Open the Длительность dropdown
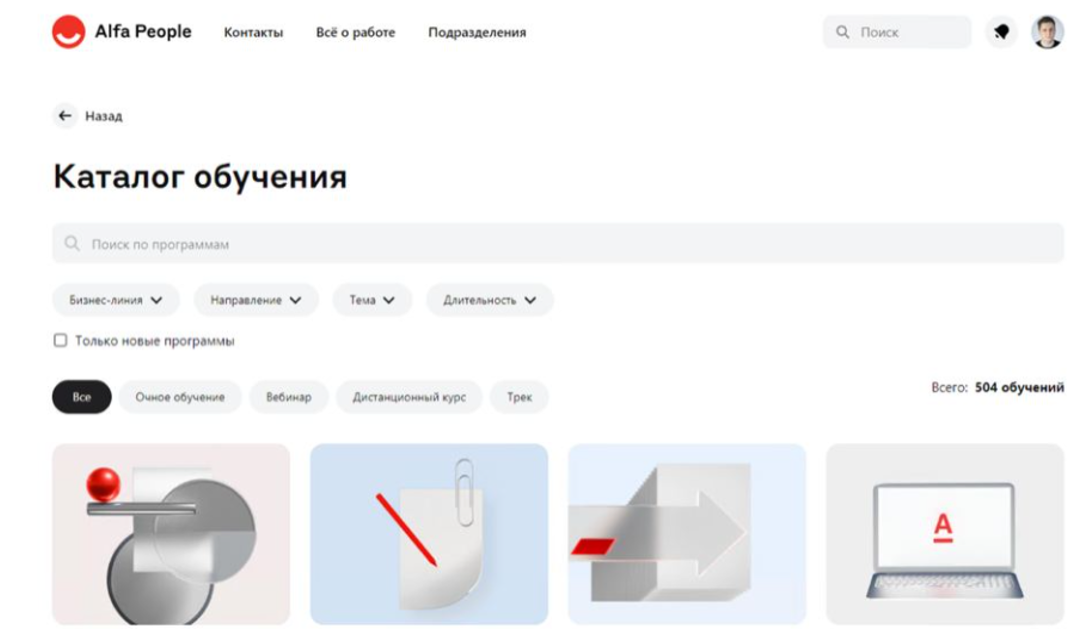Viewport: 1092px width, 630px height. pos(490,300)
